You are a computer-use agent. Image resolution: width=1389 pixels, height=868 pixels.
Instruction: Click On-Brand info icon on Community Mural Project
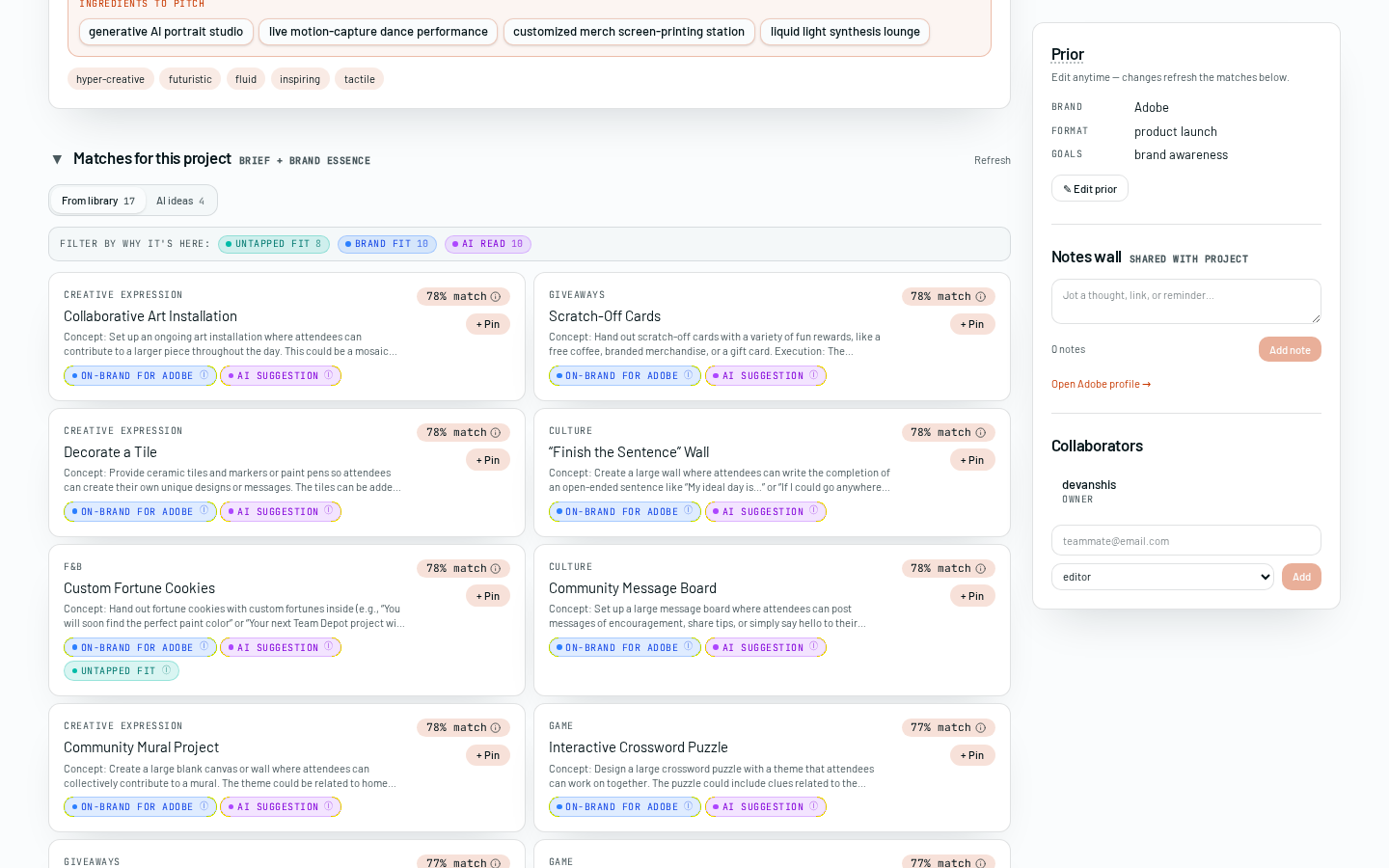pos(204,806)
